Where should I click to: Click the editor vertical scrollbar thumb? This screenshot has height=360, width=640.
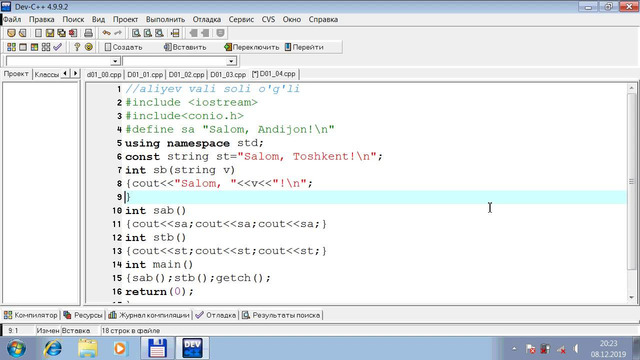pyautogui.click(x=631, y=181)
